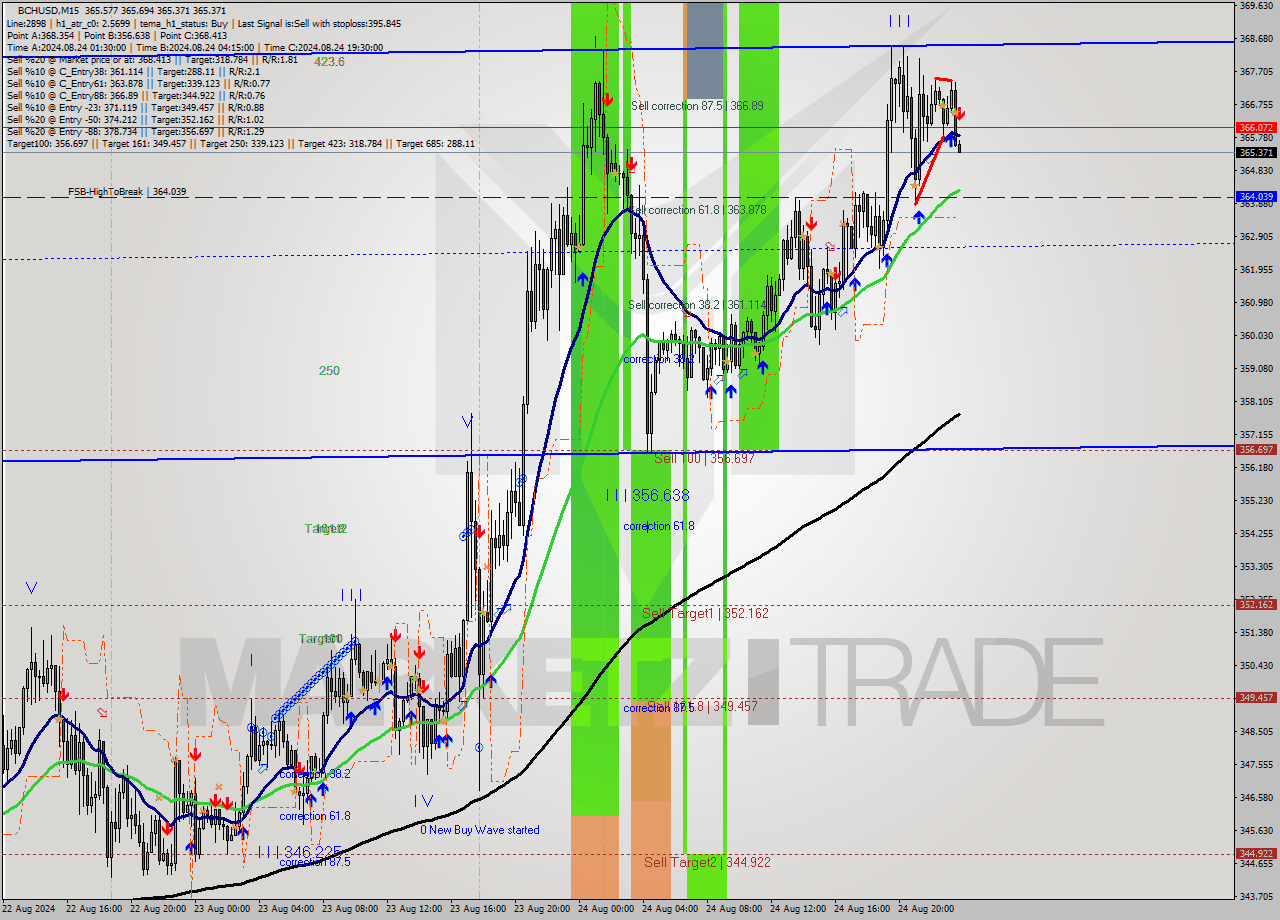This screenshot has height=920, width=1280.
Task: Click the 360.030 price axis value
Action: point(1256,336)
